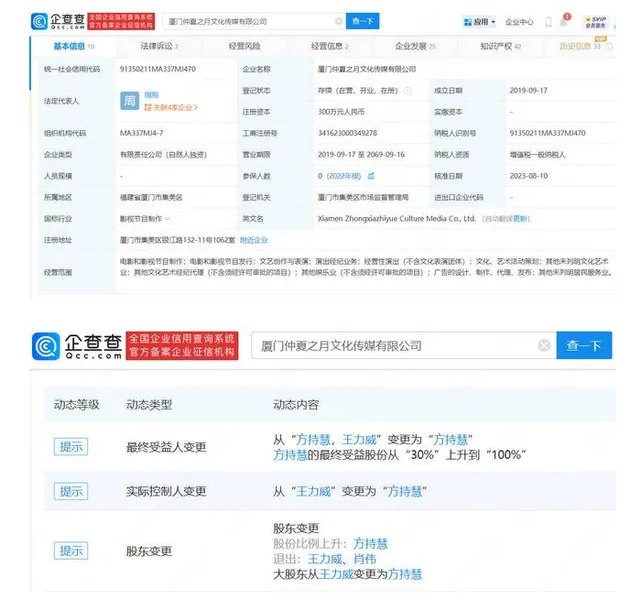Click 肖伟 in the 退出 shareholders line

pos(364,559)
